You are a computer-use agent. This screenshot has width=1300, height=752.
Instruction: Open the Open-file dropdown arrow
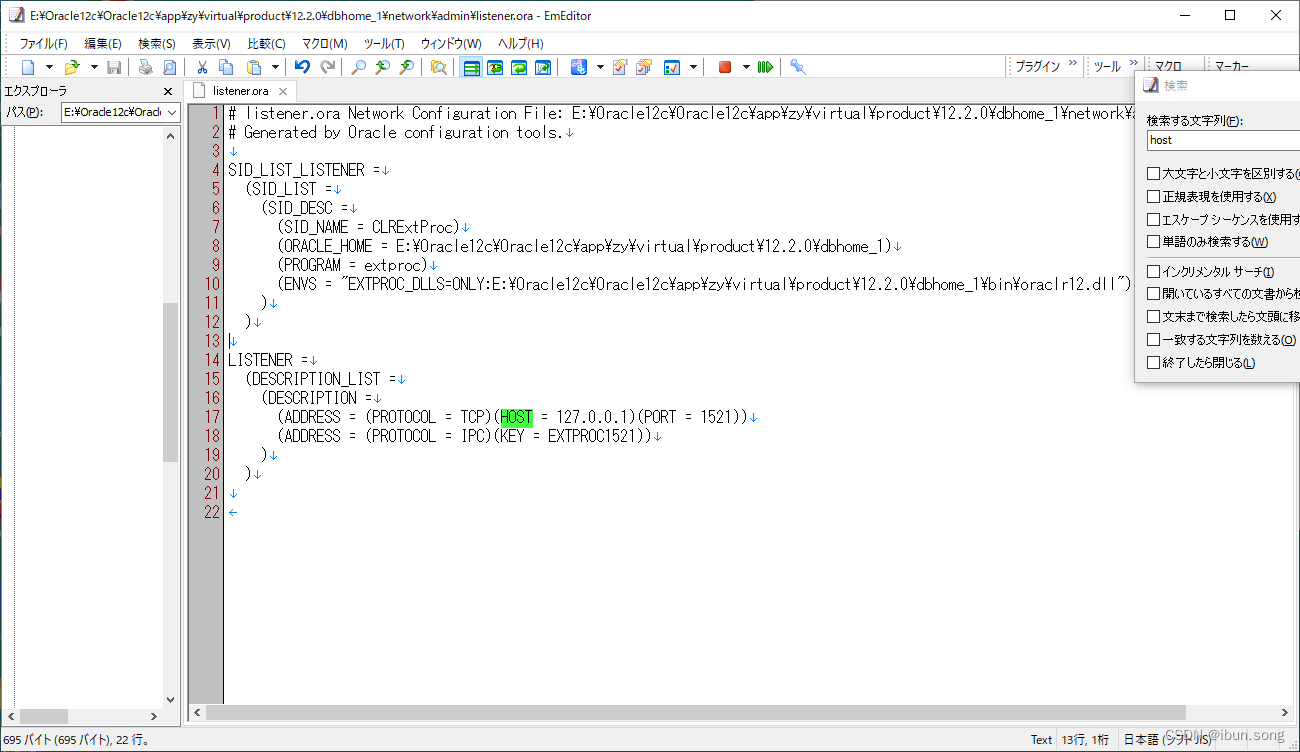94,67
